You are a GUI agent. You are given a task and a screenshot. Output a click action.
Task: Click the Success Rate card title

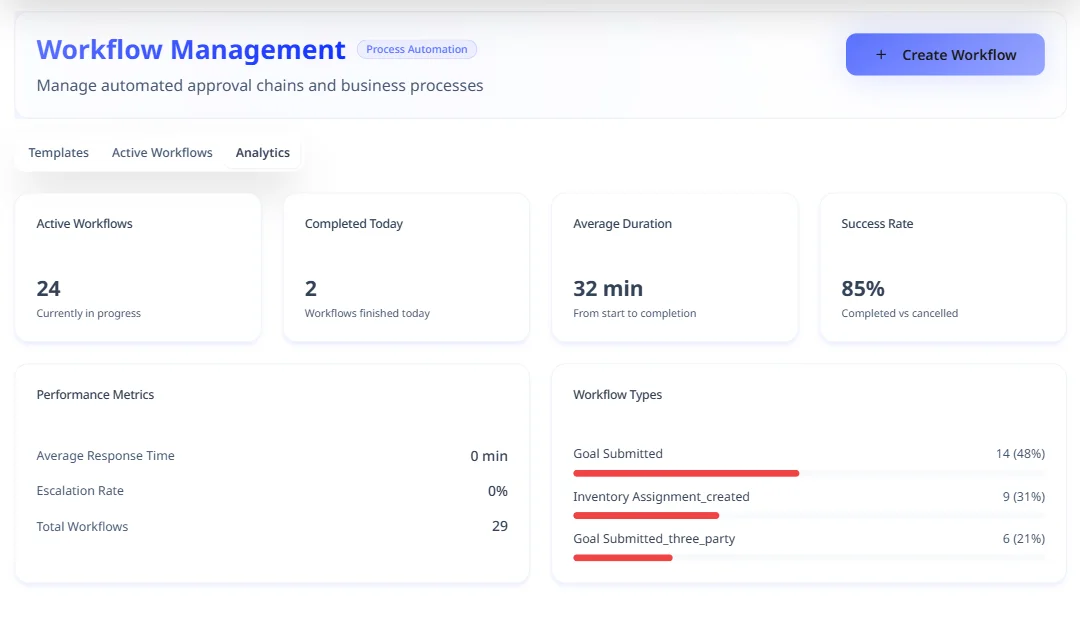tap(877, 223)
